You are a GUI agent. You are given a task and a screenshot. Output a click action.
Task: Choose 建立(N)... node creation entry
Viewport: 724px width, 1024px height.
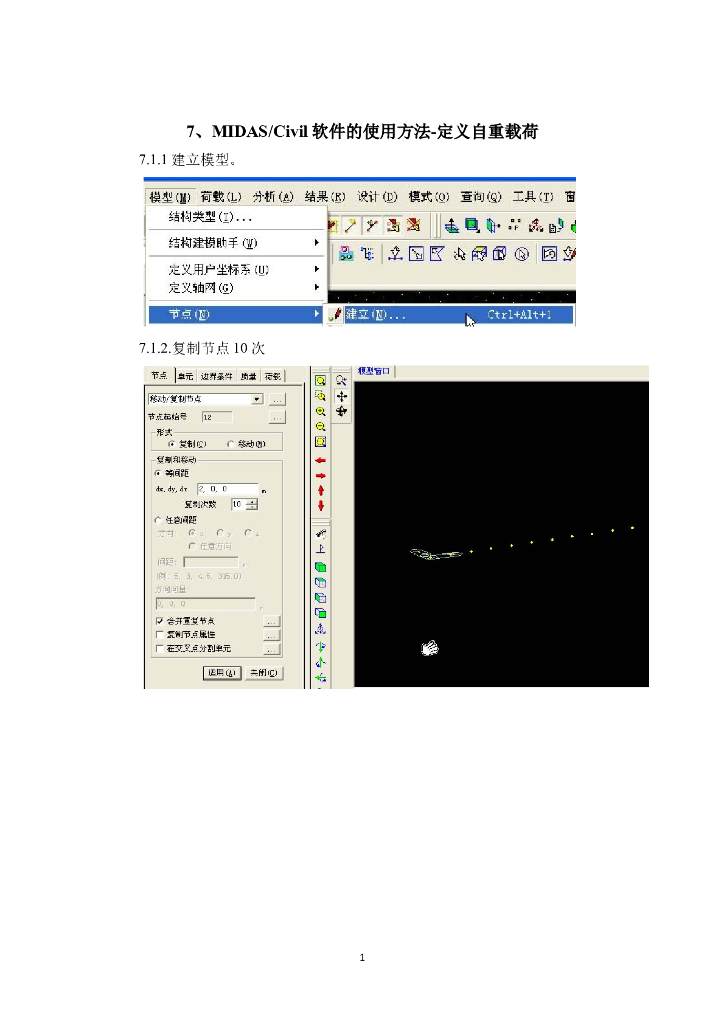450,315
